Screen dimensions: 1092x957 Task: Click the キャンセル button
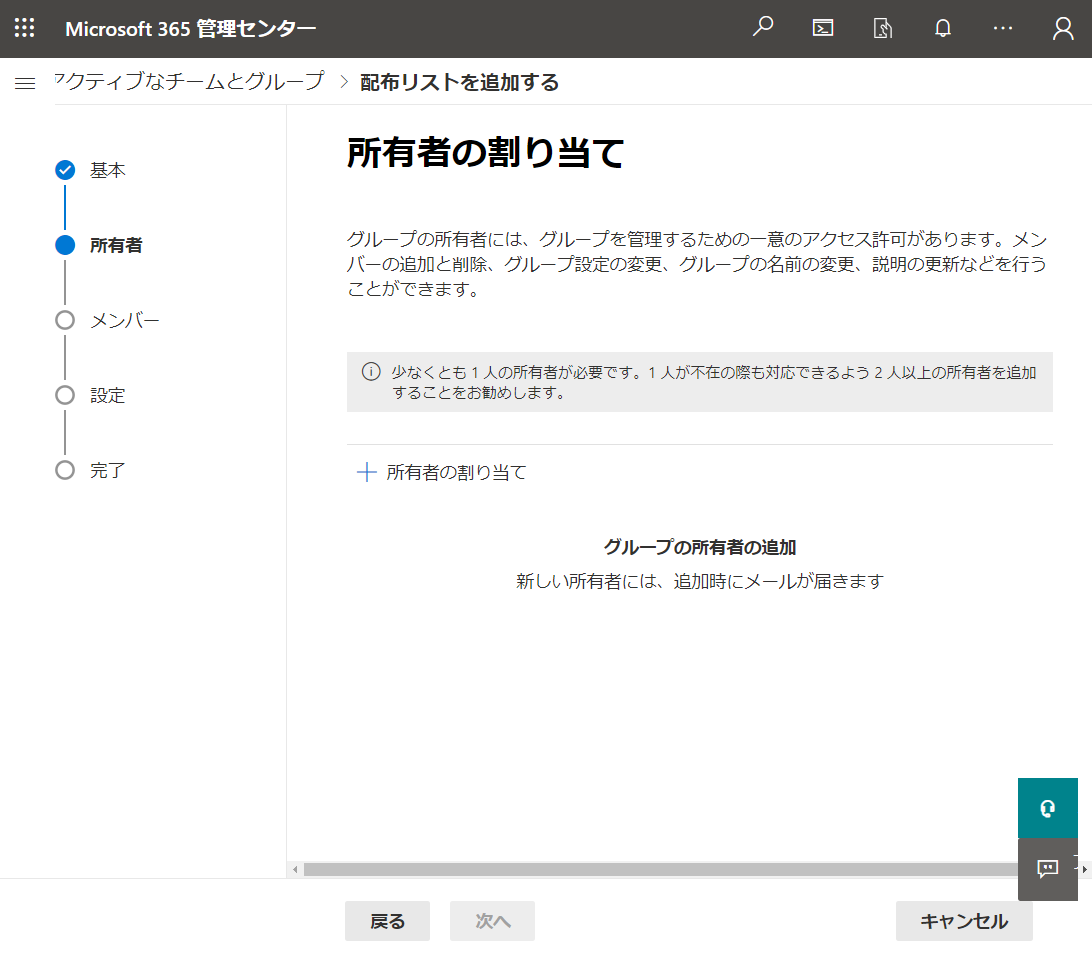point(964,921)
